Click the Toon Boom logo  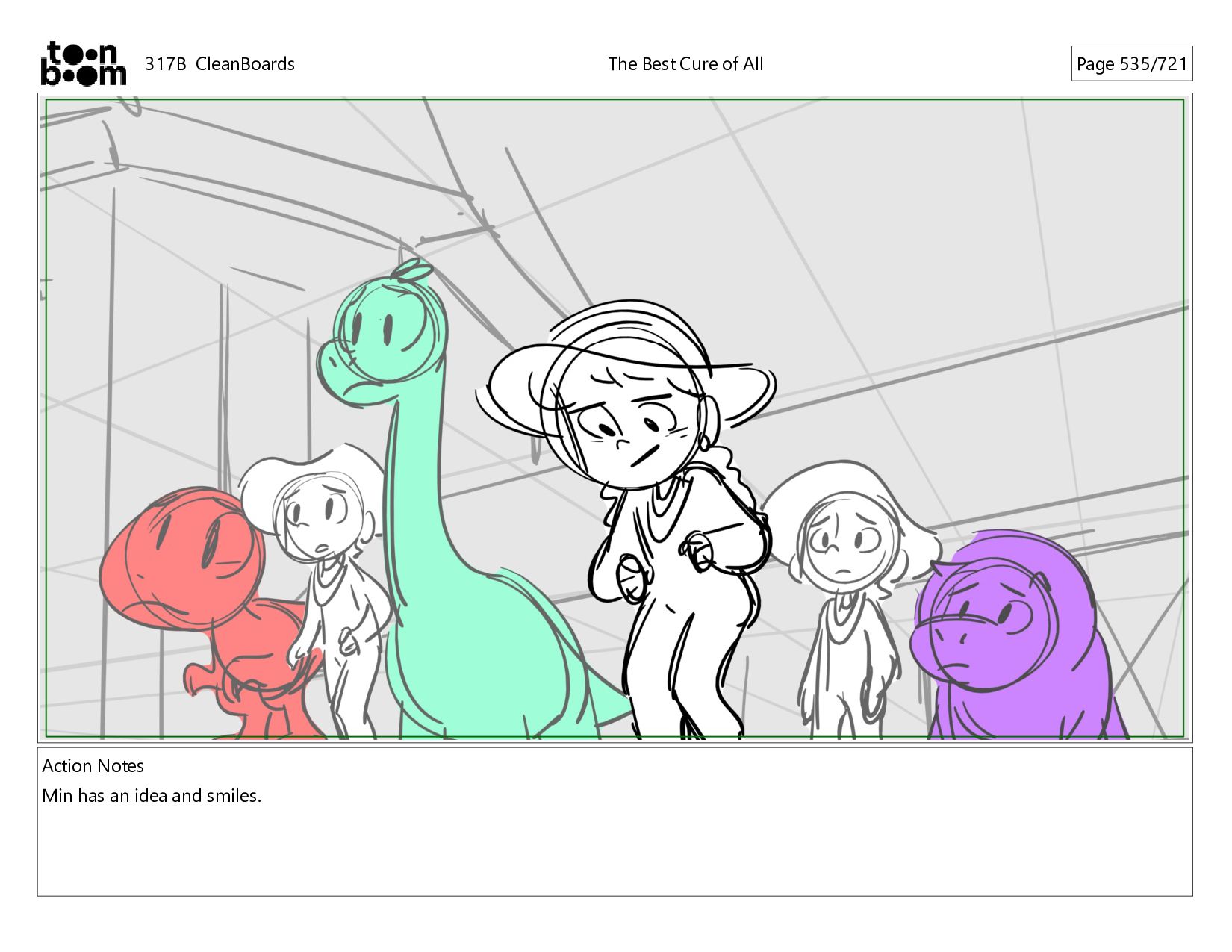(83, 63)
